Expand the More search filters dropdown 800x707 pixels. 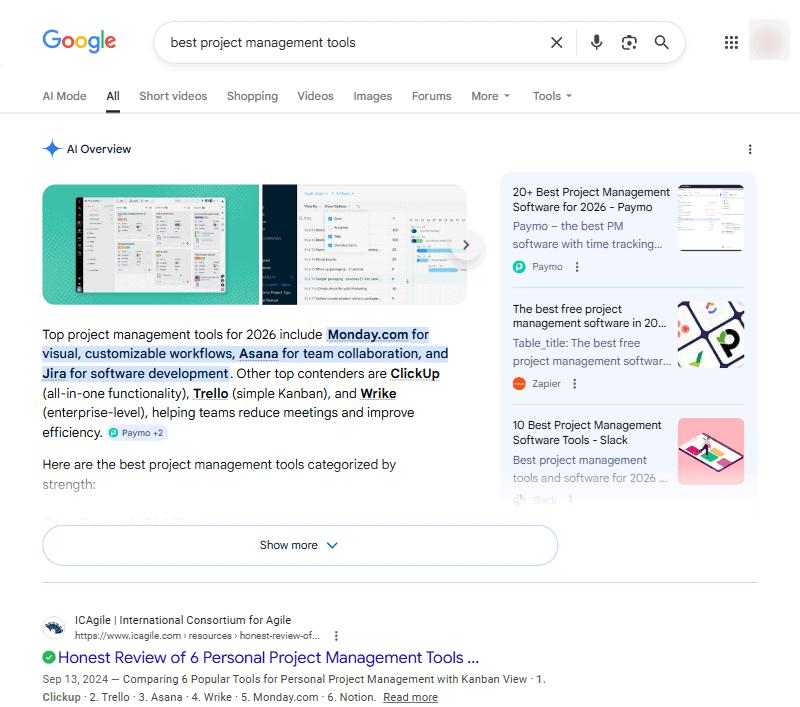(490, 96)
